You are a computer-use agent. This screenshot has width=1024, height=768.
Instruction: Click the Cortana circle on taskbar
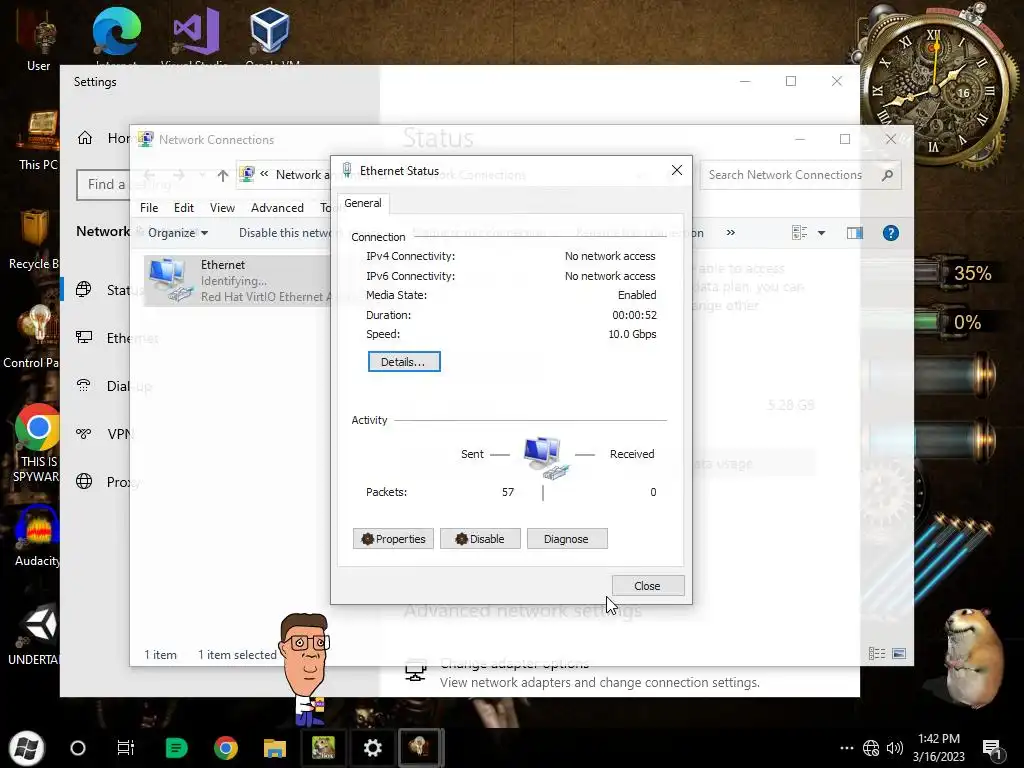[x=78, y=748]
